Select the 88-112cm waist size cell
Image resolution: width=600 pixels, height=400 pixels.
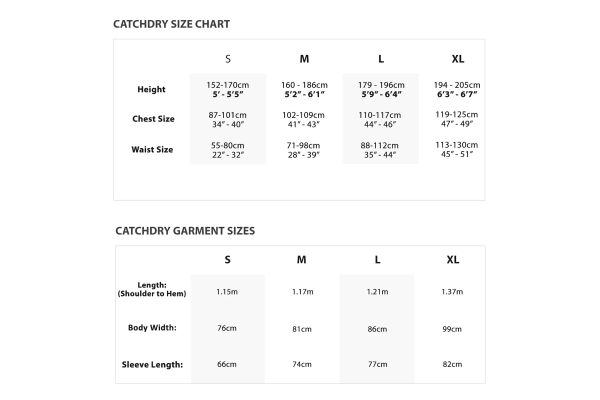[379, 144]
